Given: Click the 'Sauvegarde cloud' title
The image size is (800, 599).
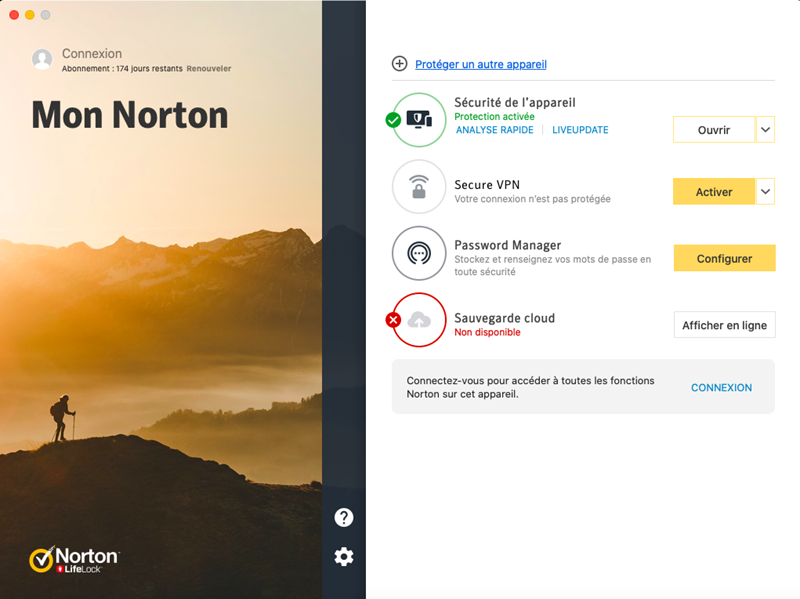Looking at the screenshot, I should (505, 318).
